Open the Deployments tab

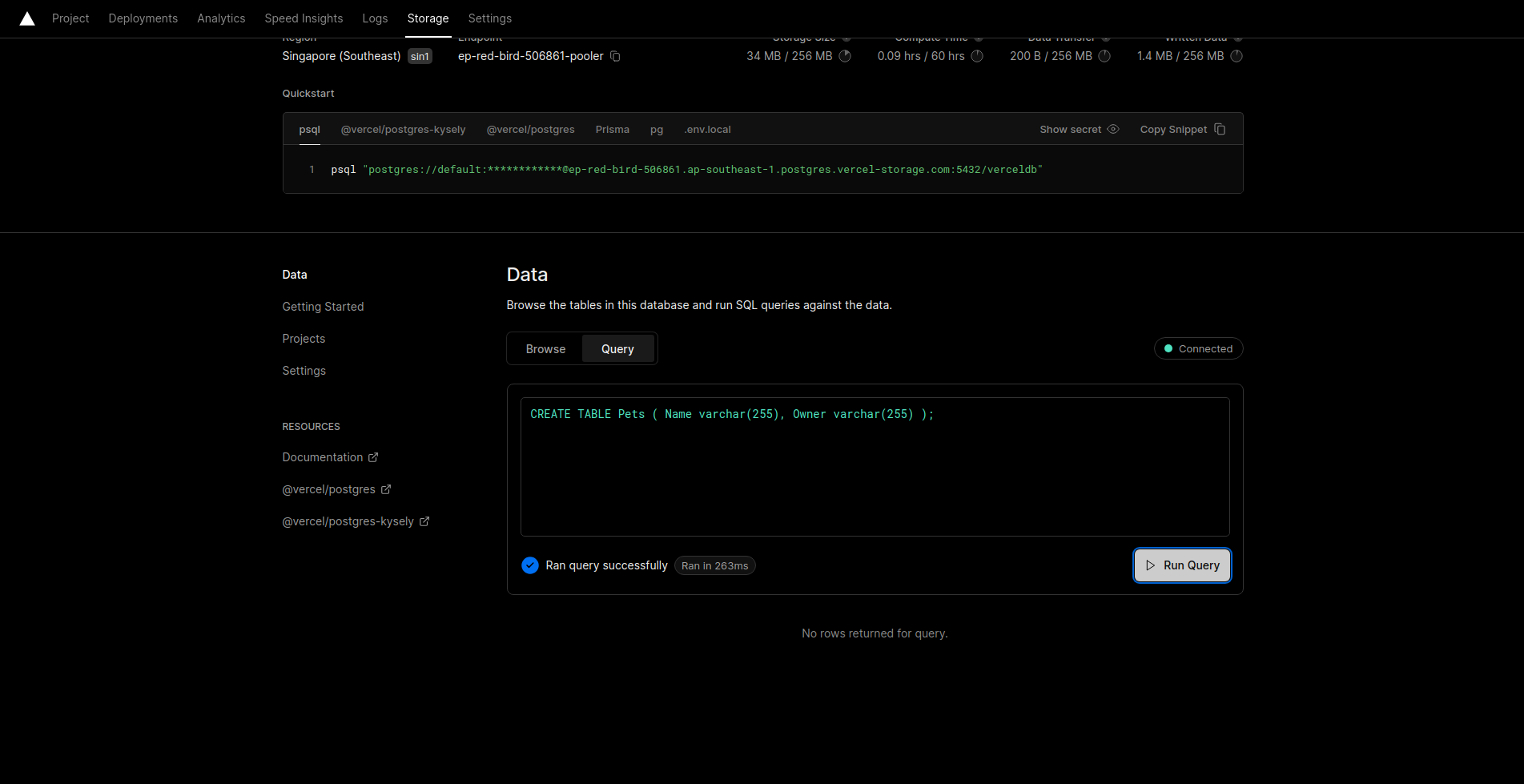[143, 18]
